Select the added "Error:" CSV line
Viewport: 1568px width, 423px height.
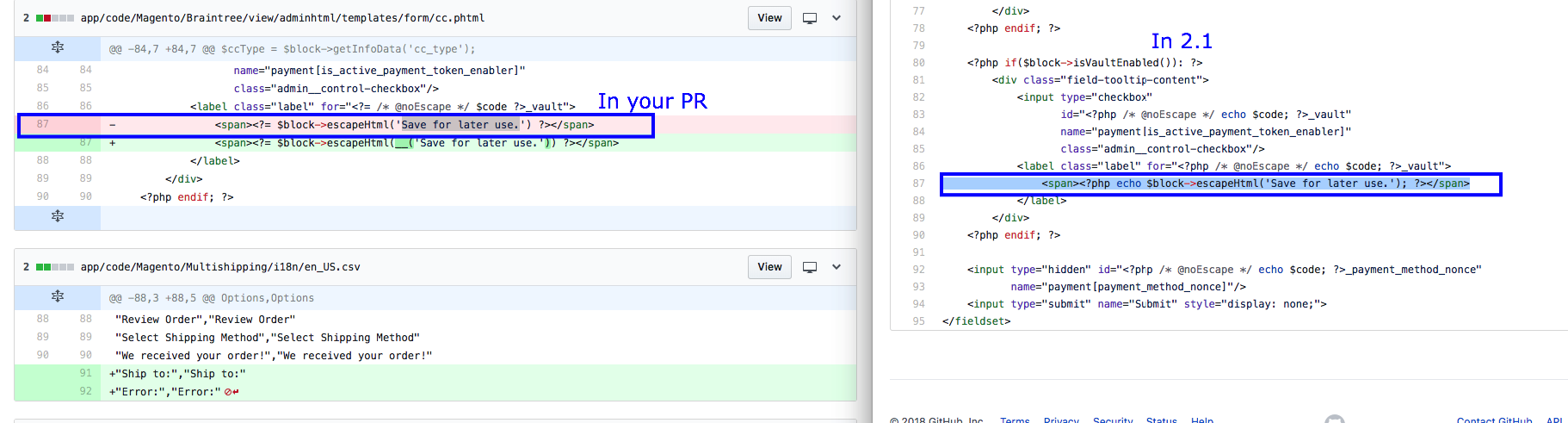[478, 391]
